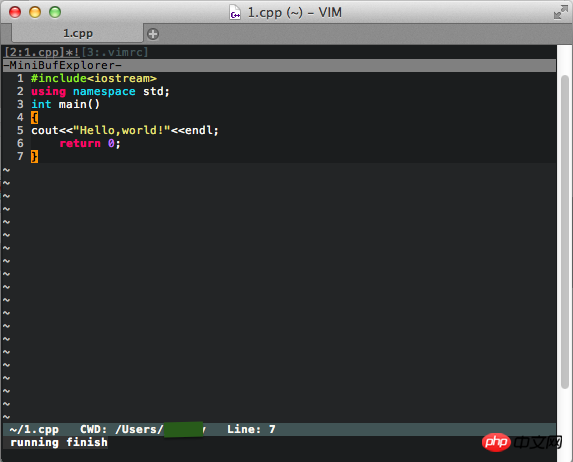The width and height of the screenshot is (573, 462).
Task: Toggle full screen with the arrows icon
Action: click(561, 12)
